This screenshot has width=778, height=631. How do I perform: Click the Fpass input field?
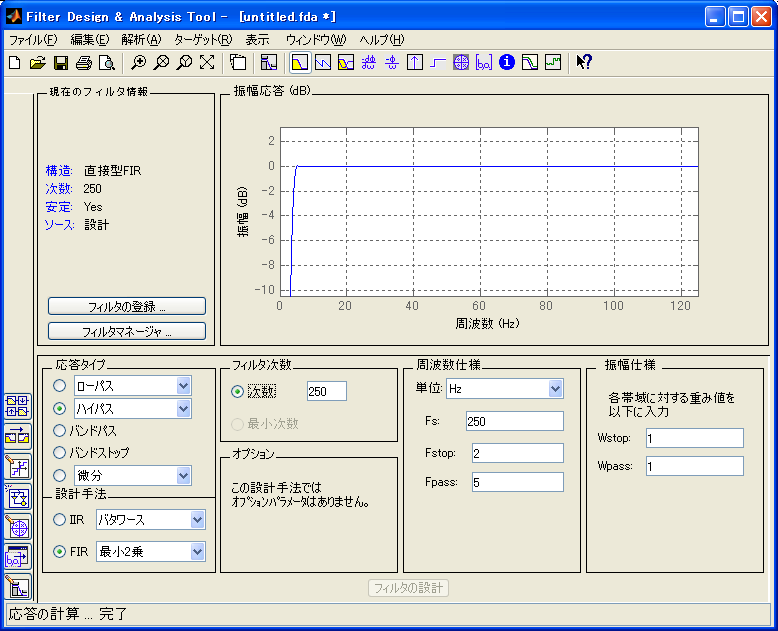(518, 482)
